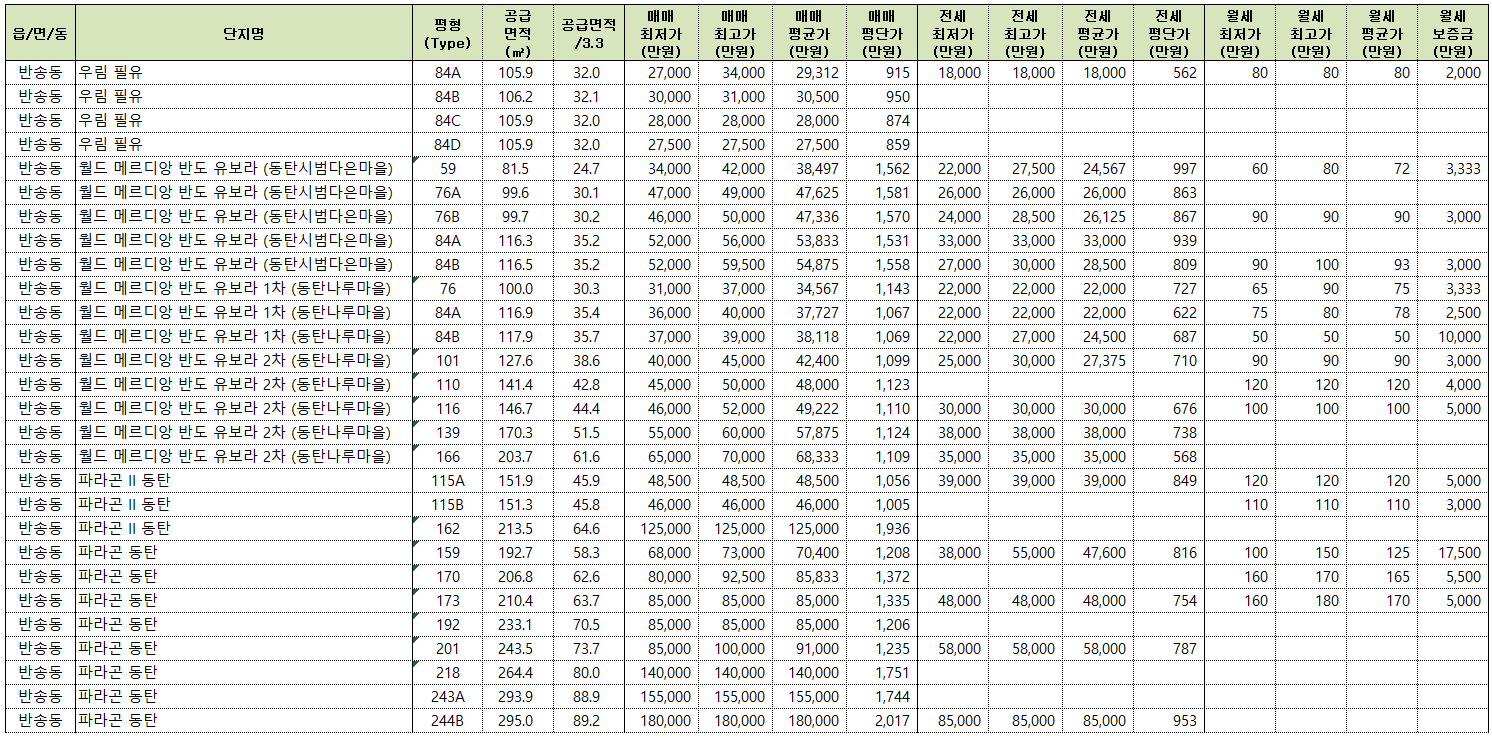Select the 84D type cell
The width and height of the screenshot is (1492, 738).
[x=448, y=145]
